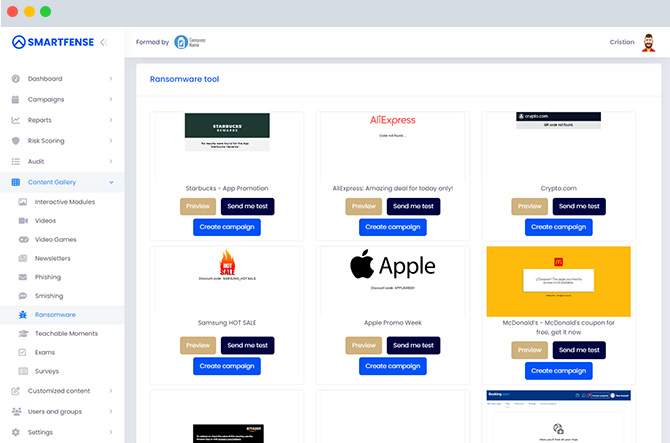Click the Smishing chat bubble icon
Viewport: 670px width, 443px height.
(23, 296)
